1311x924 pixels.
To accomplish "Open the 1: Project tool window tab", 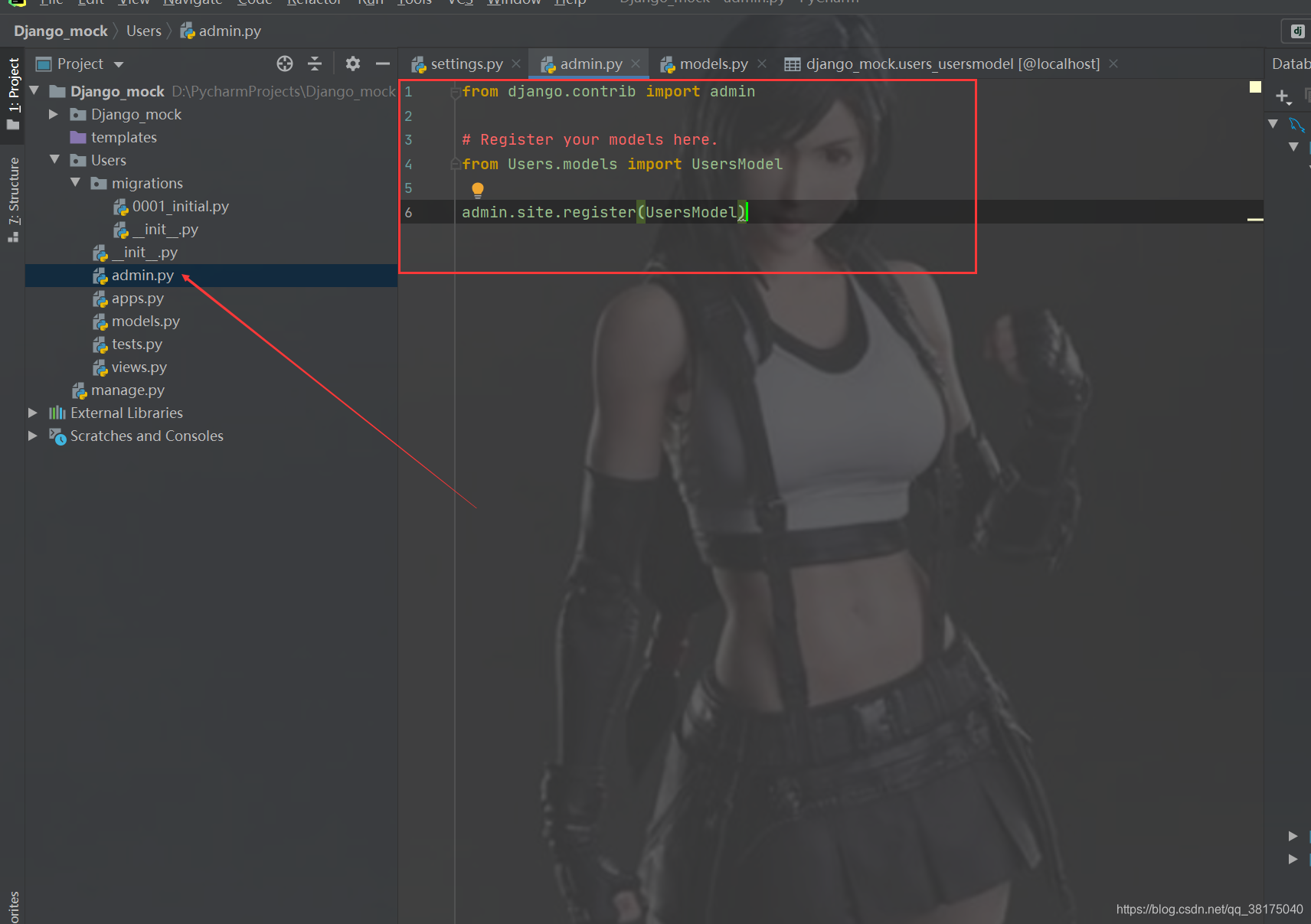I will tap(13, 93).
